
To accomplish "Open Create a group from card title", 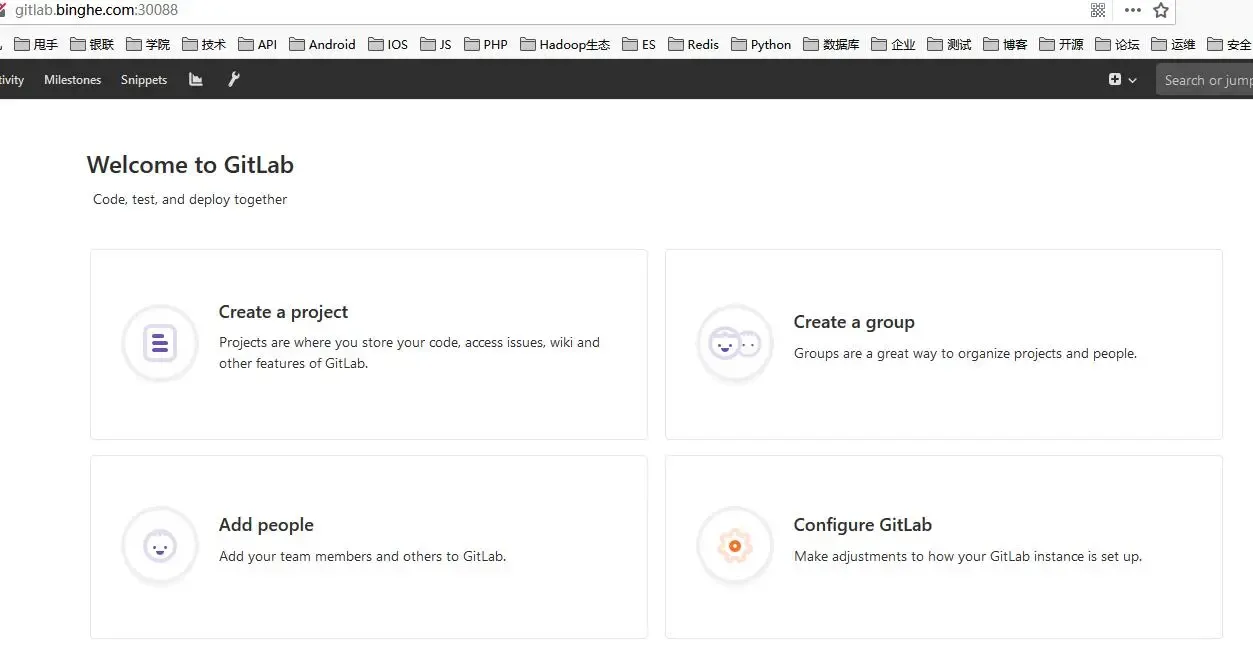I will coord(854,322).
